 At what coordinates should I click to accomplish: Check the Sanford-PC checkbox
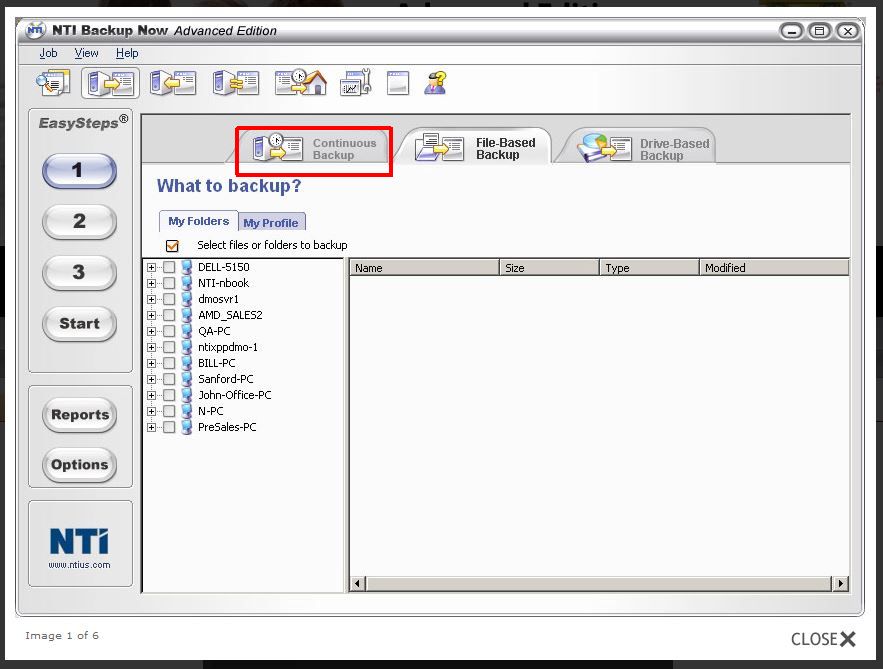(169, 379)
